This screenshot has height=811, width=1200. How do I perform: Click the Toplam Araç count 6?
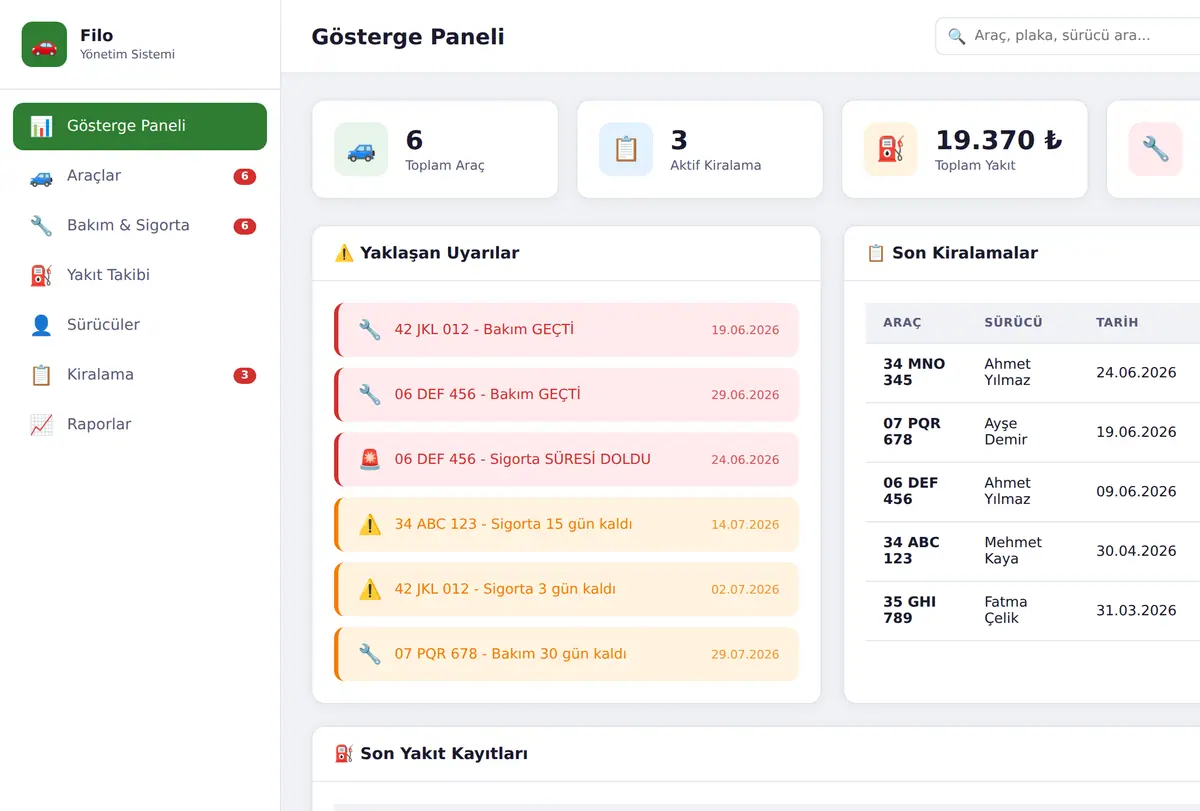point(414,140)
